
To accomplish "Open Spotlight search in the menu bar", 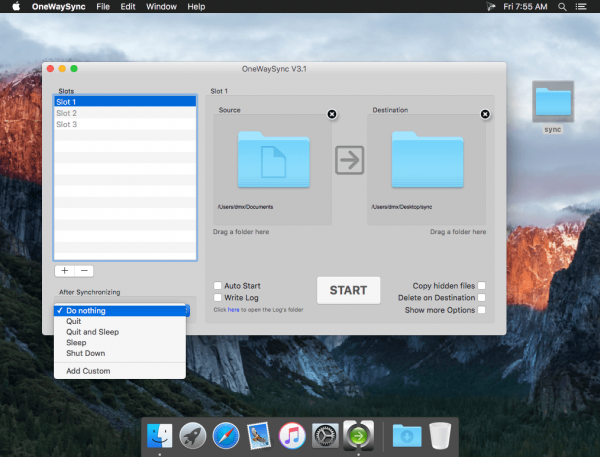I will pos(562,7).
